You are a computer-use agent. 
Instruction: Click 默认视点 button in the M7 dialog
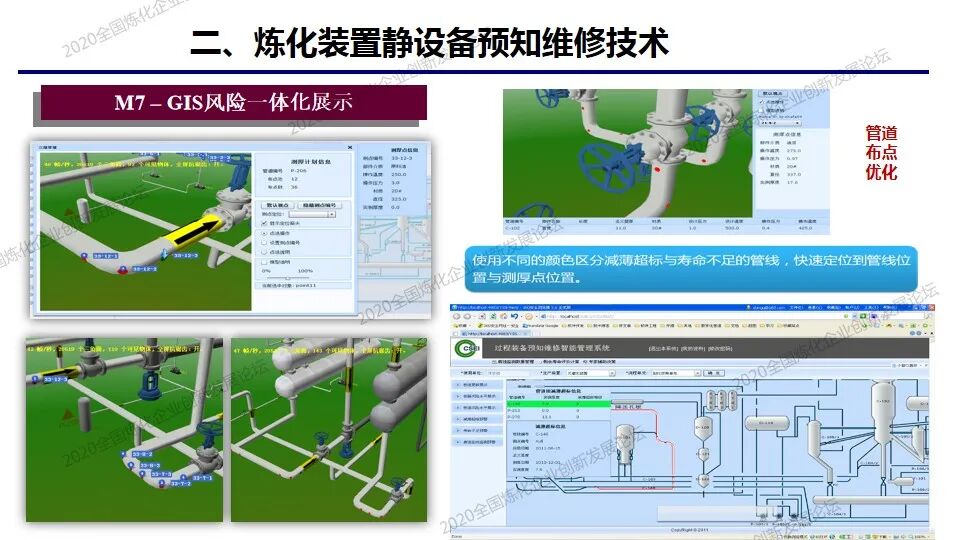(x=277, y=205)
